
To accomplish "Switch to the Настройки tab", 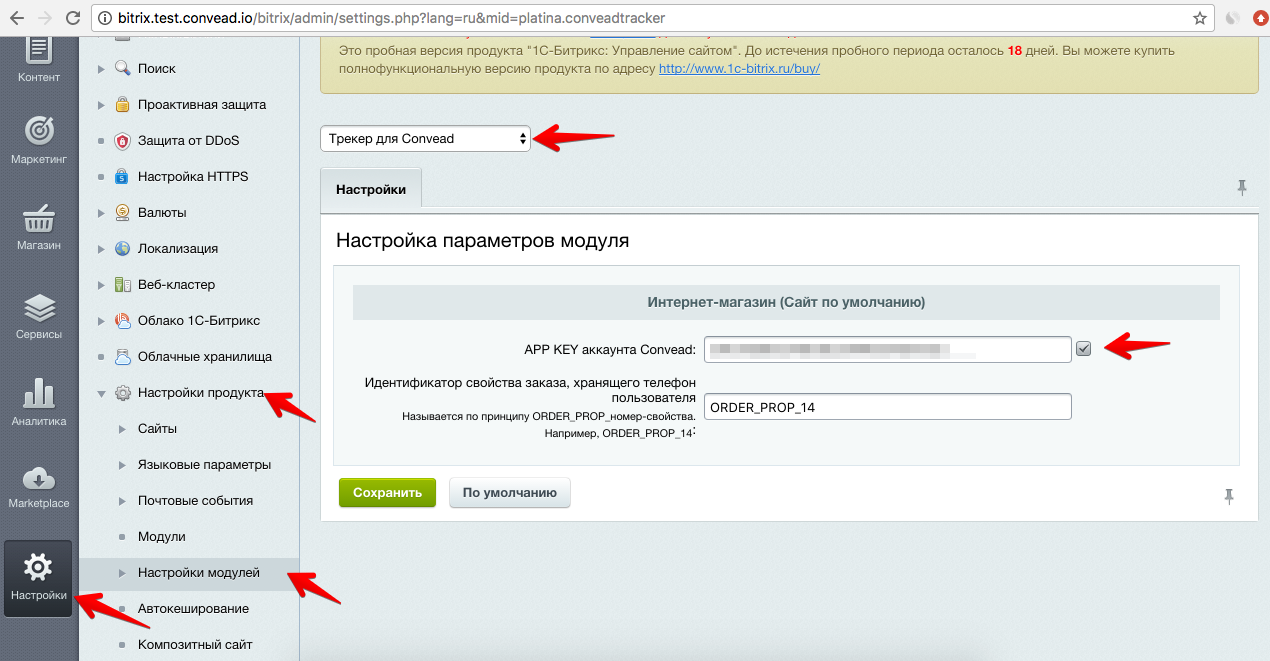I will click(371, 188).
